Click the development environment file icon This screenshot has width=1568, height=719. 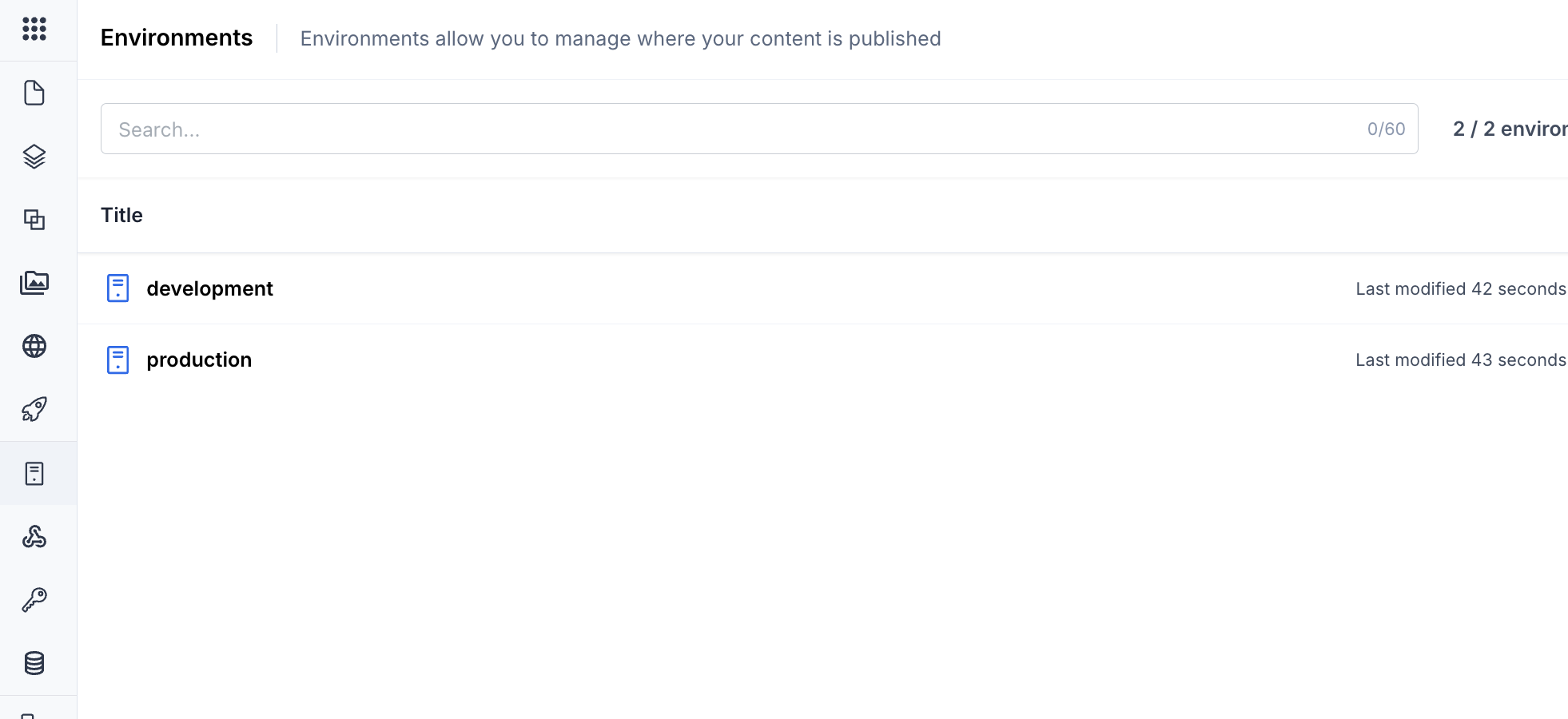117,288
